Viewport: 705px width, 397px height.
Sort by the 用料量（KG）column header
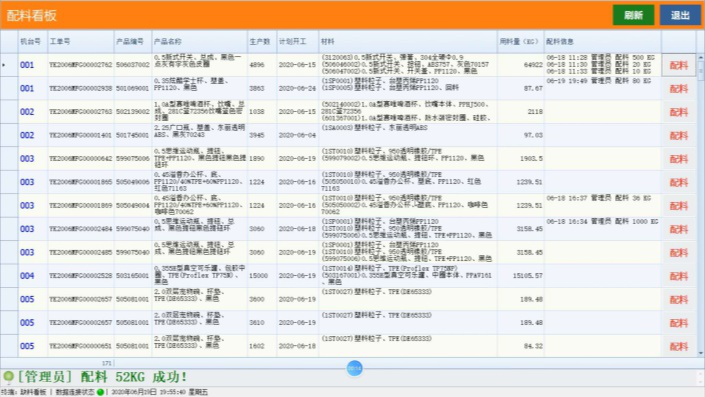tap(521, 41)
